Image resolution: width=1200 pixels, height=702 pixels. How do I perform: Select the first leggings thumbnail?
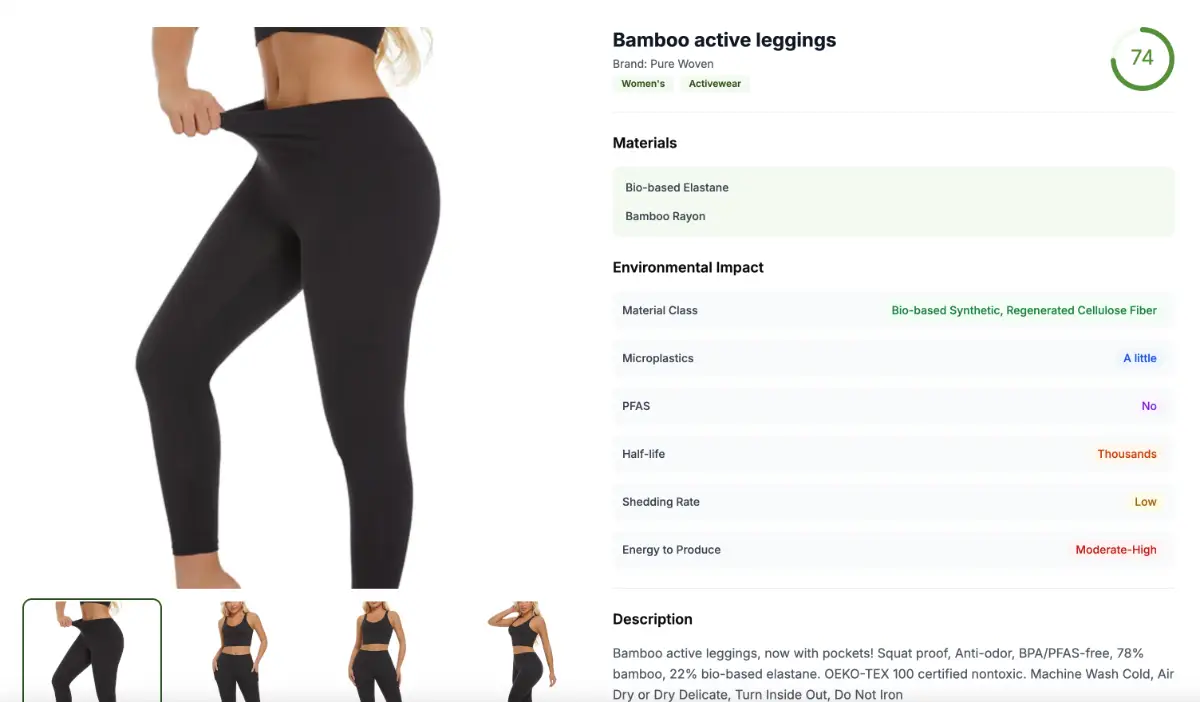pos(92,650)
